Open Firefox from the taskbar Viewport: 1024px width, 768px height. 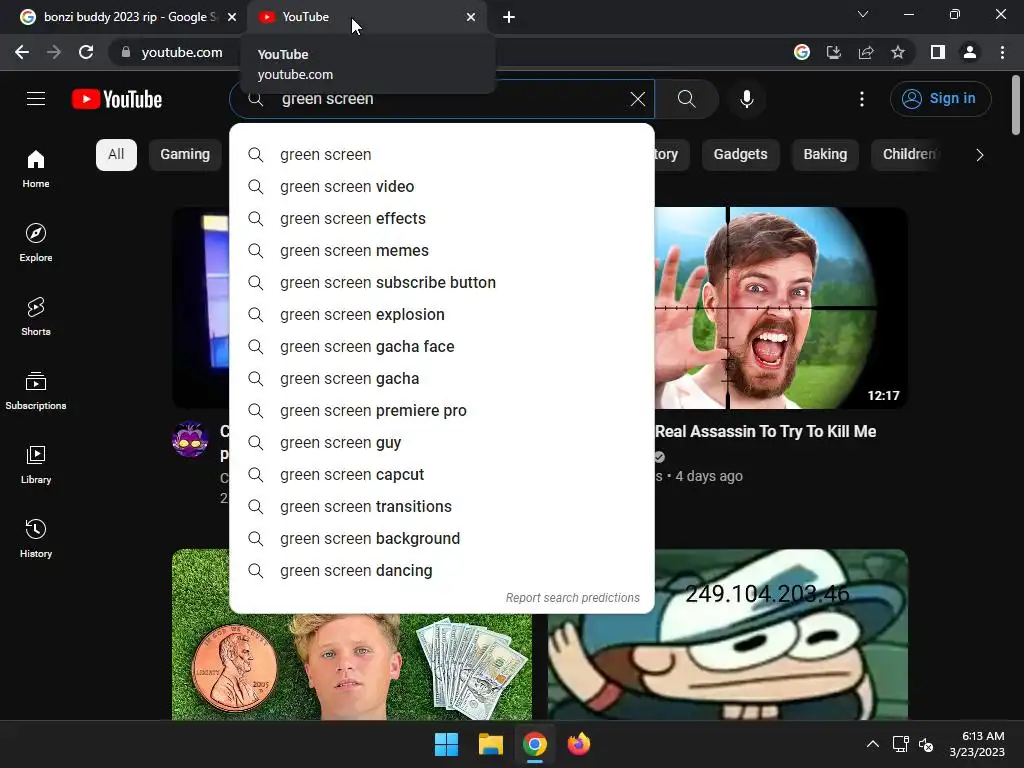click(x=579, y=744)
